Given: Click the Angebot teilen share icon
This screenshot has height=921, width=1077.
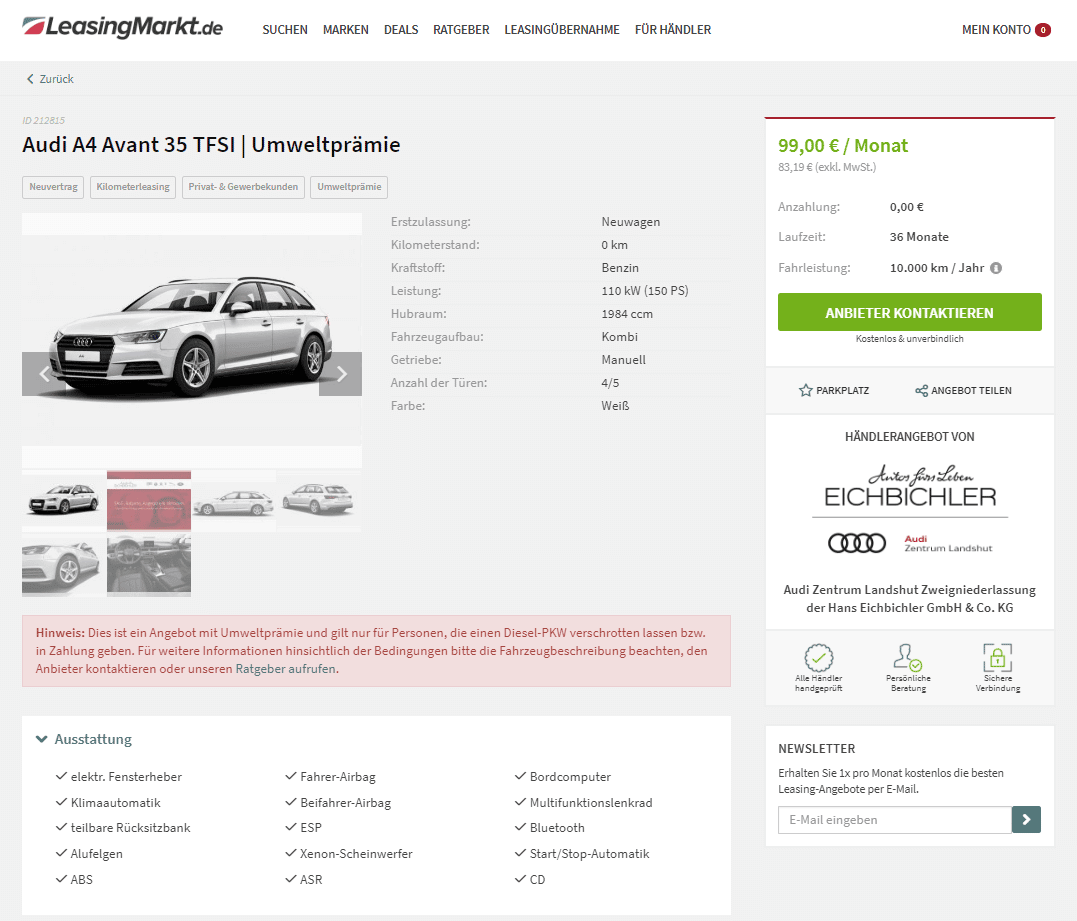Looking at the screenshot, I should pyautogui.click(x=921, y=391).
